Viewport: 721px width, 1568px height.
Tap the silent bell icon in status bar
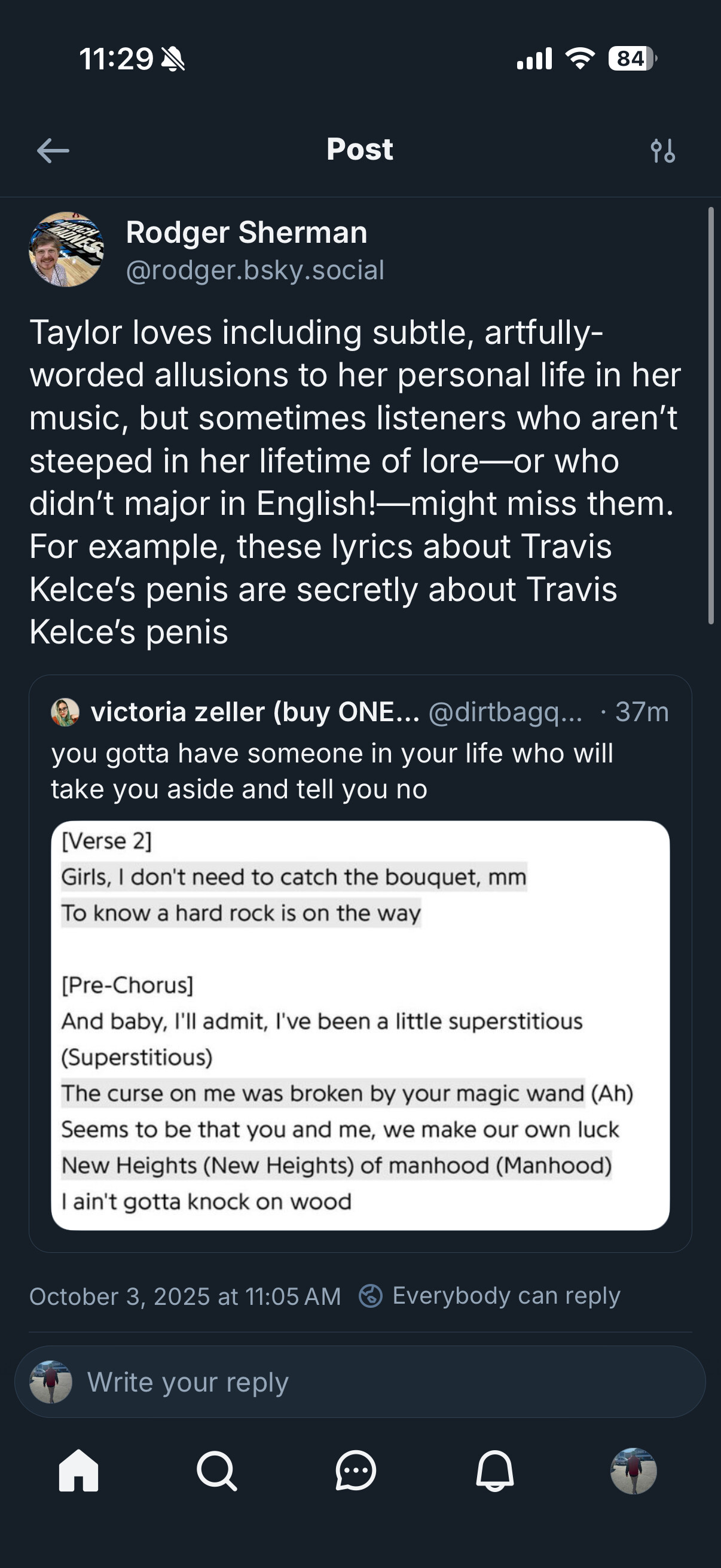173,59
